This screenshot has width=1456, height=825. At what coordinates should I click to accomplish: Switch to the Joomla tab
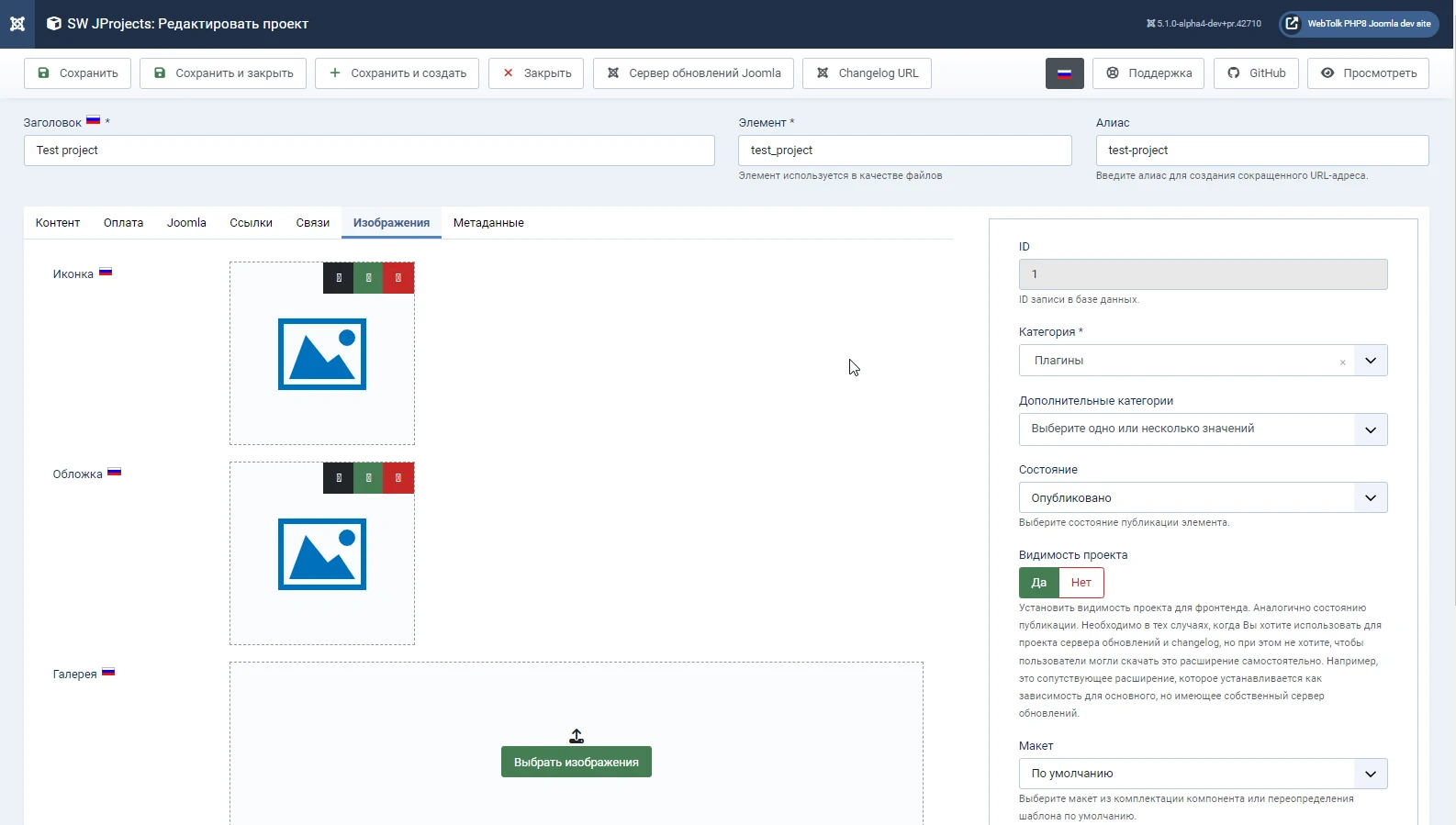click(x=186, y=223)
